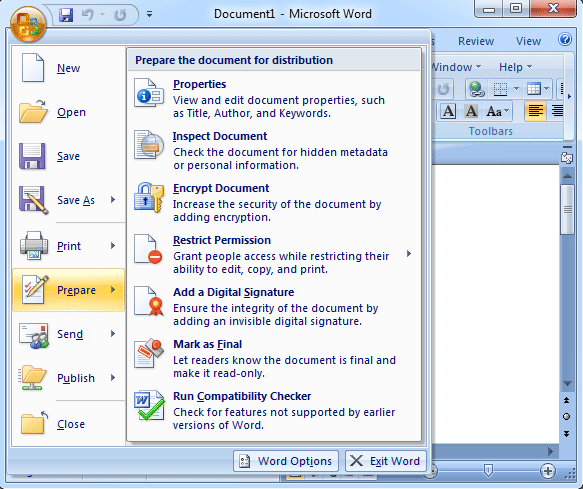Click the shaded letter A character shading icon
The height and width of the screenshot is (489, 583).
pyautogui.click(x=471, y=111)
